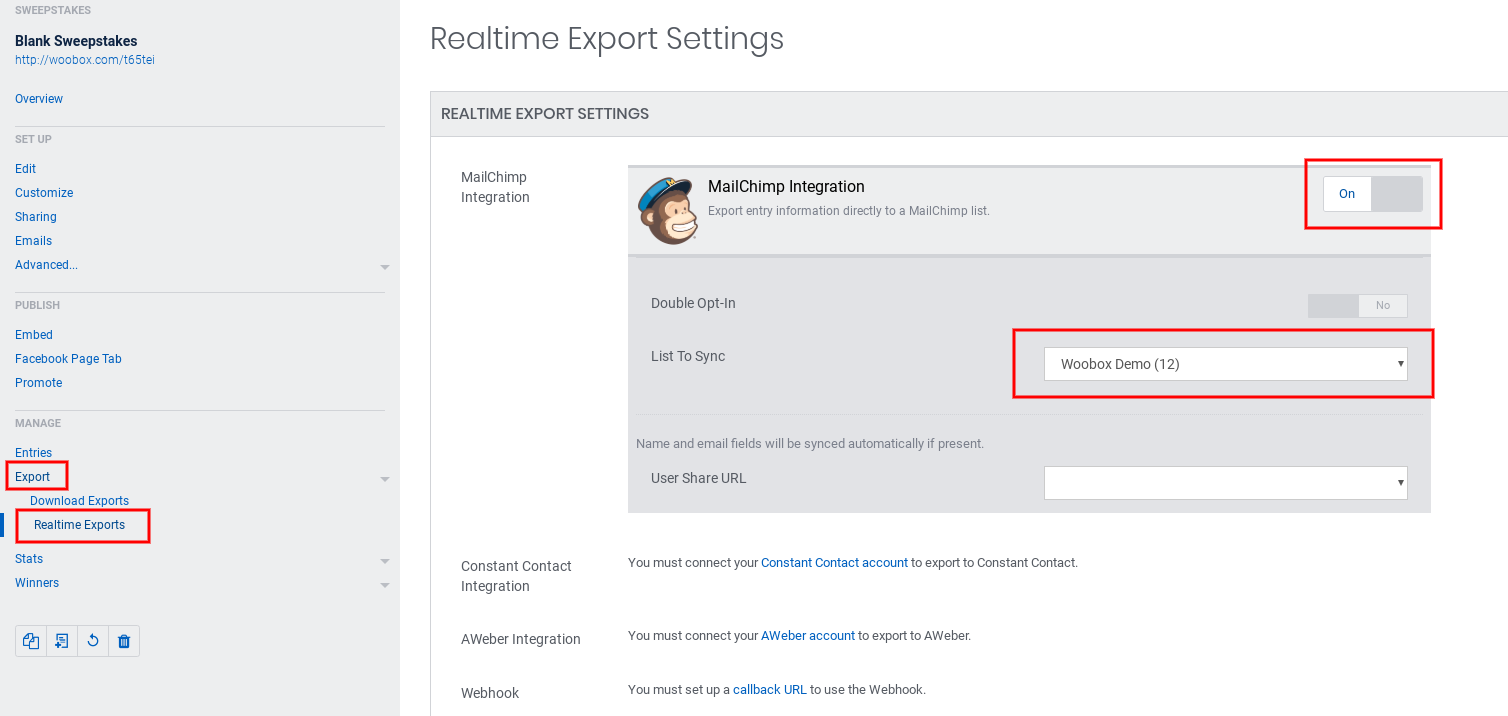The width and height of the screenshot is (1508, 716).
Task: Click the trash delete icon
Action: (124, 641)
